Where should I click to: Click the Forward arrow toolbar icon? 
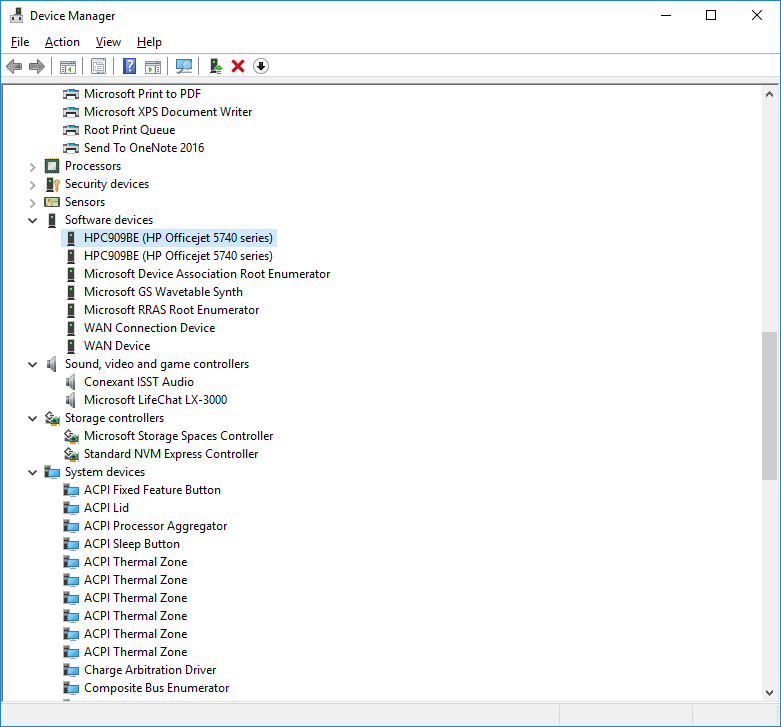37,66
